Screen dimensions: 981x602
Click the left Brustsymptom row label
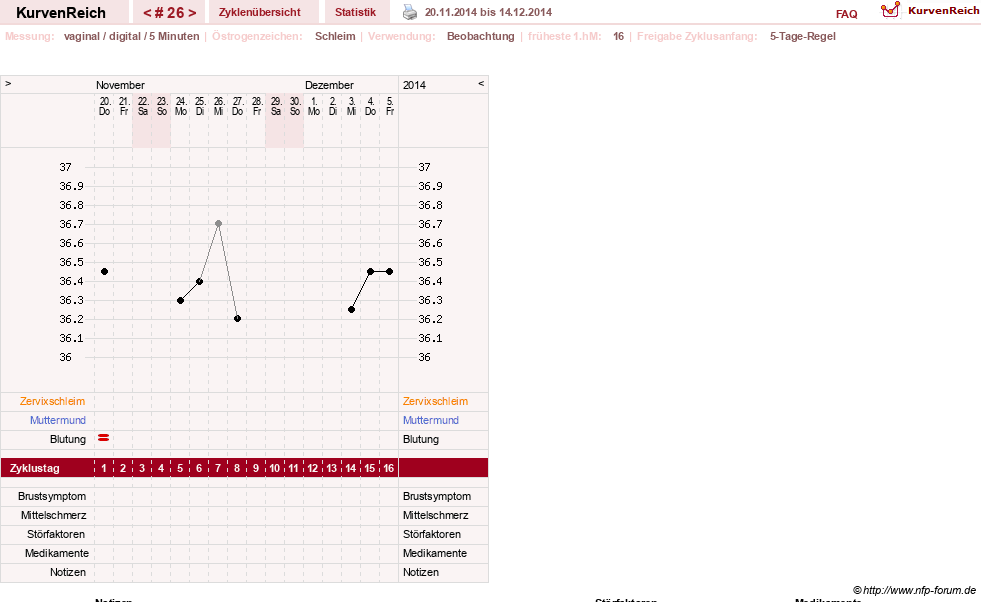pos(52,496)
